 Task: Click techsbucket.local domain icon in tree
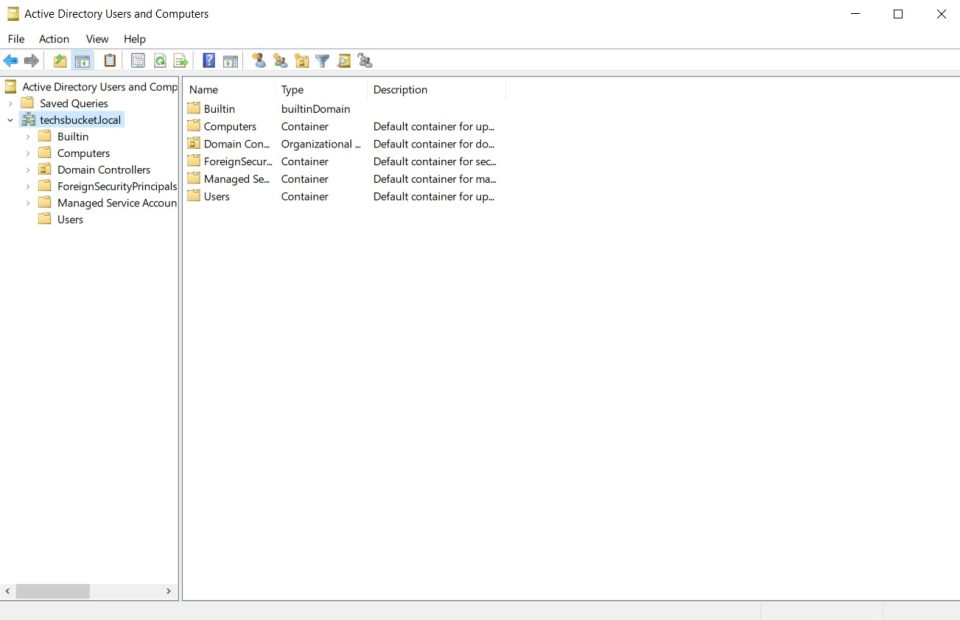(x=28, y=120)
